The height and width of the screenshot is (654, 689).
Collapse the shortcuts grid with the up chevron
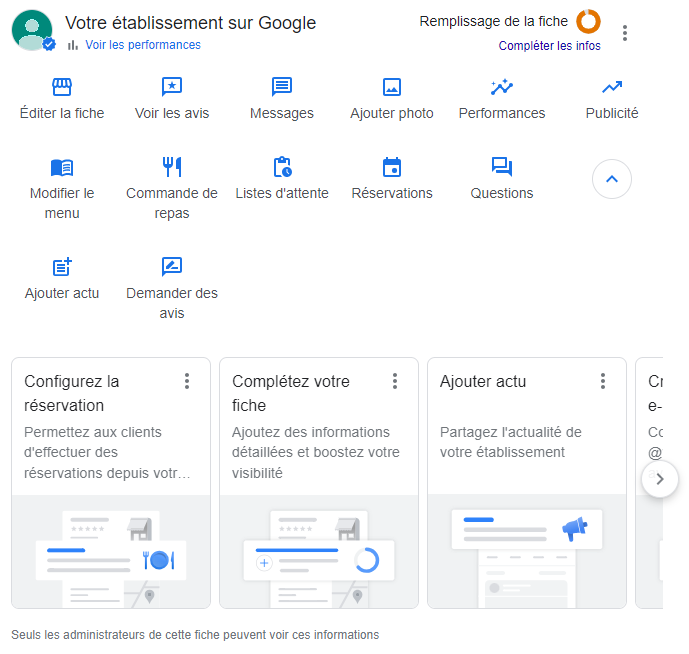(x=612, y=179)
